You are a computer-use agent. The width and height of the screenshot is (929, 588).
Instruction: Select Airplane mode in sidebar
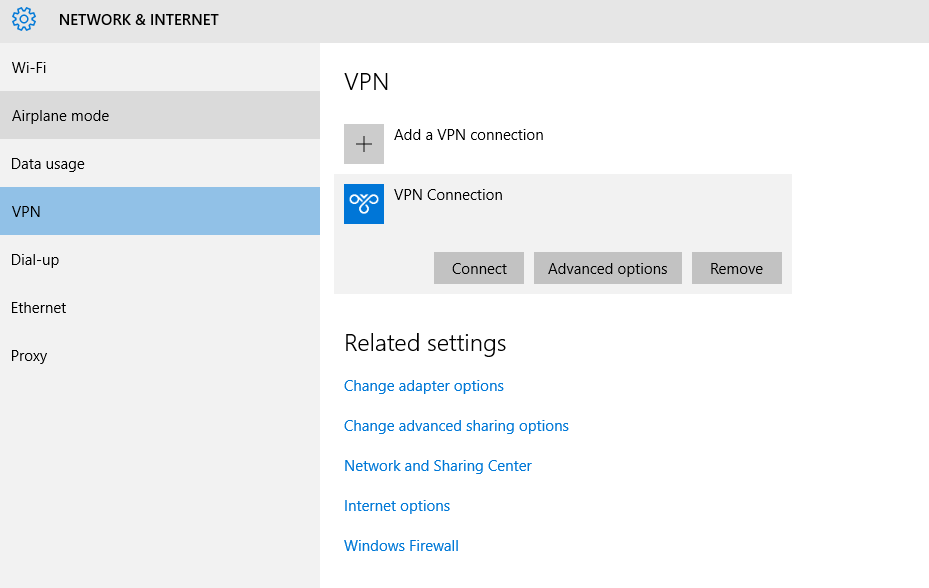tap(160, 116)
